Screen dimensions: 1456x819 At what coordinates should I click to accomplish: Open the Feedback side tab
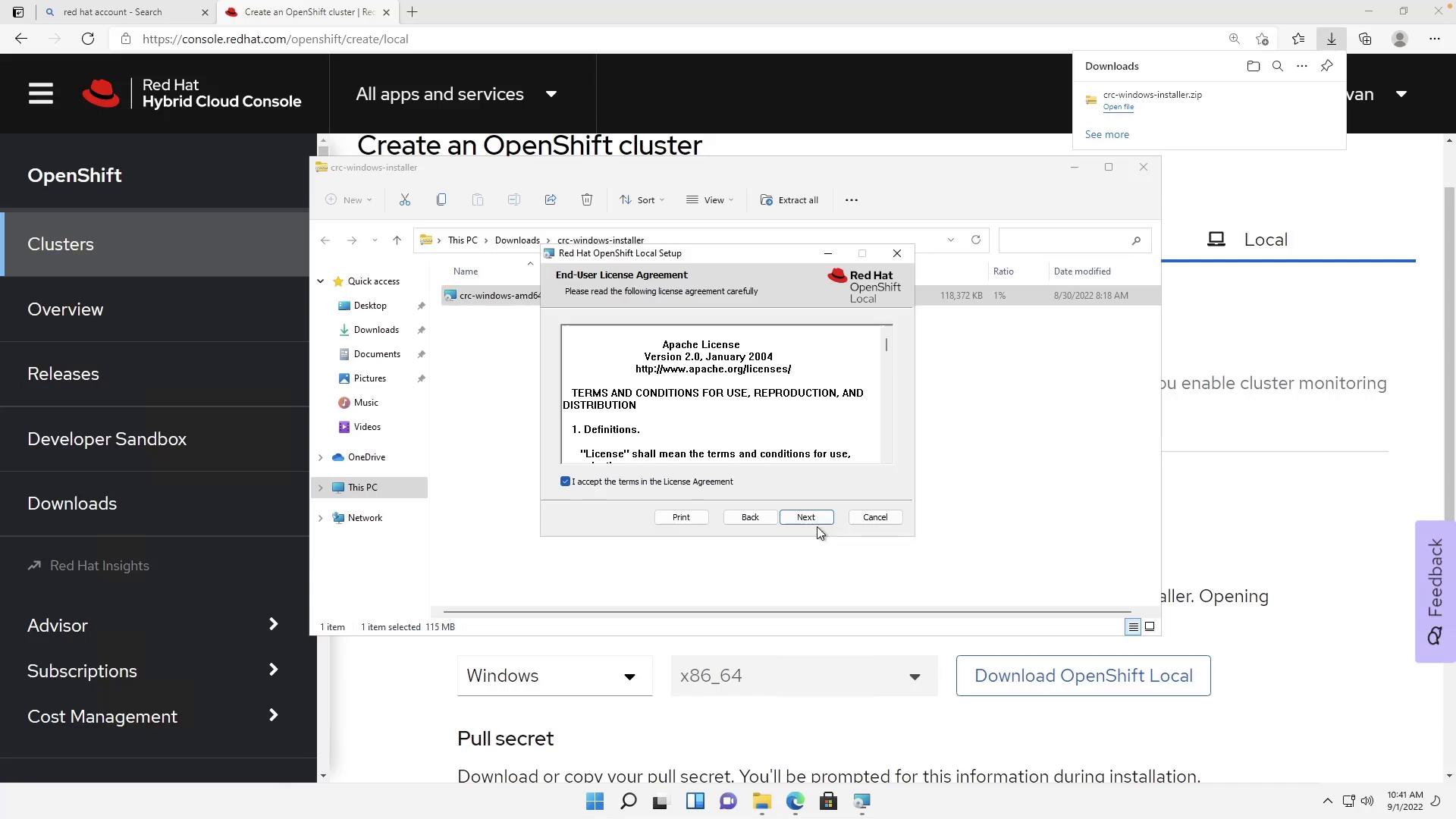coord(1435,591)
